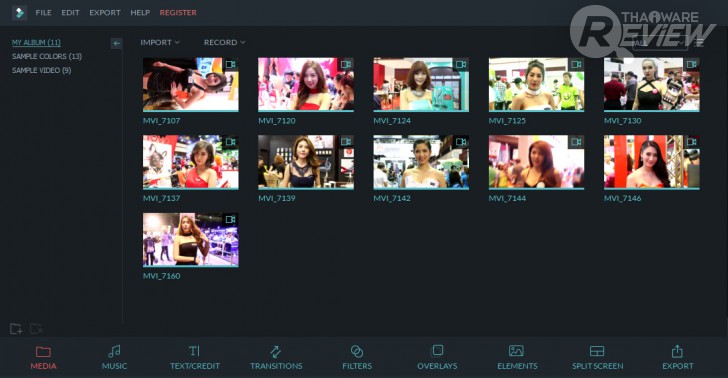728x378 pixels.
Task: Open the FILTERS tab
Action: tap(357, 358)
